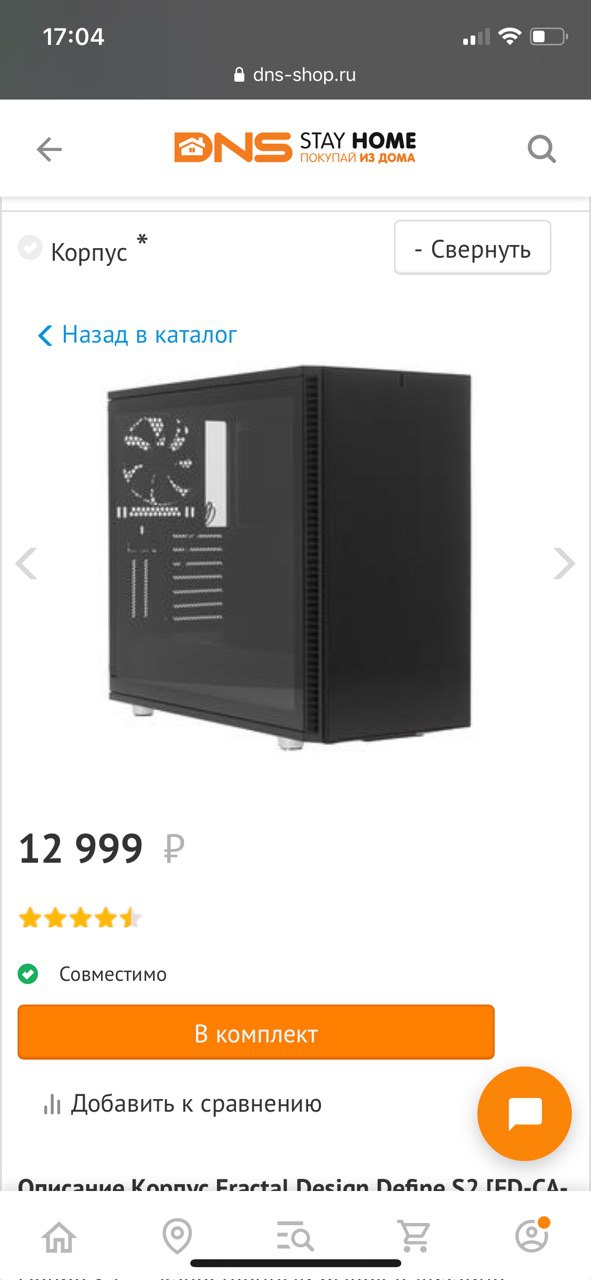Click Назад в каталог link

coord(138,334)
